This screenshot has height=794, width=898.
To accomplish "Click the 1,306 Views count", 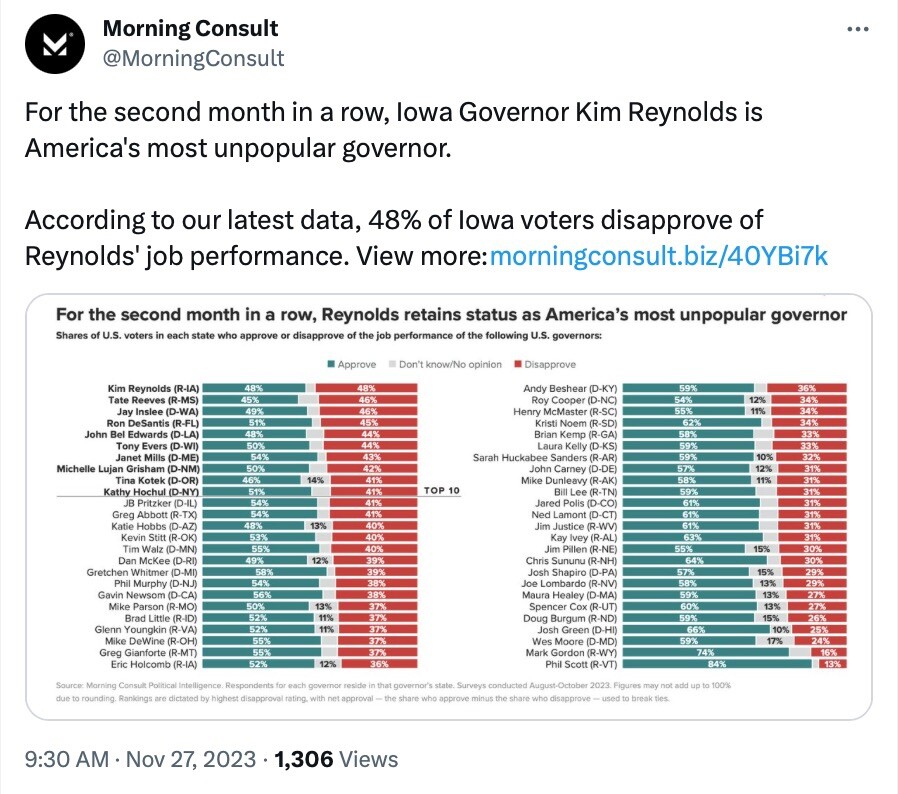I will (336, 759).
